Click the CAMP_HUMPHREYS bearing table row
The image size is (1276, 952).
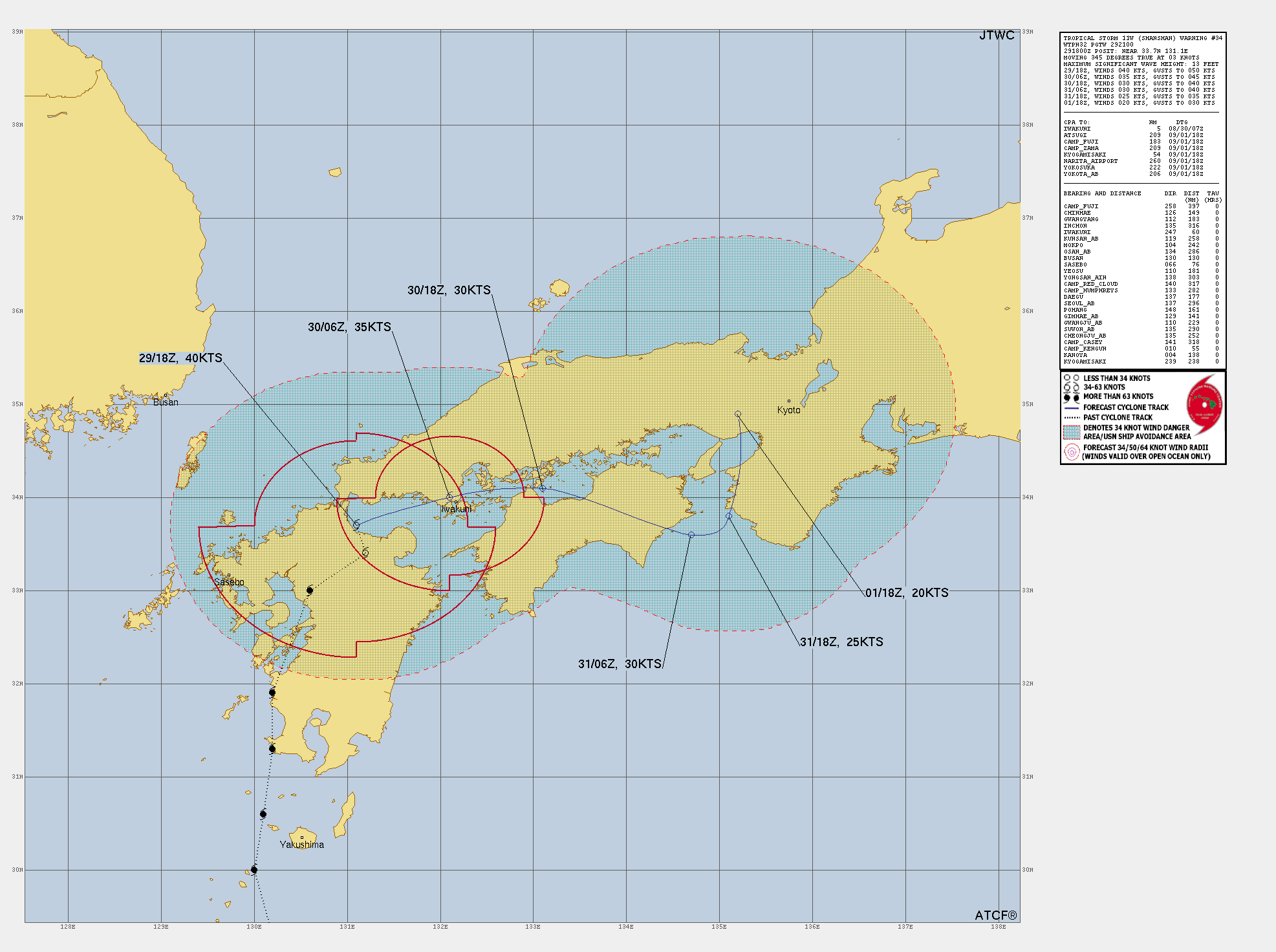(x=1141, y=290)
